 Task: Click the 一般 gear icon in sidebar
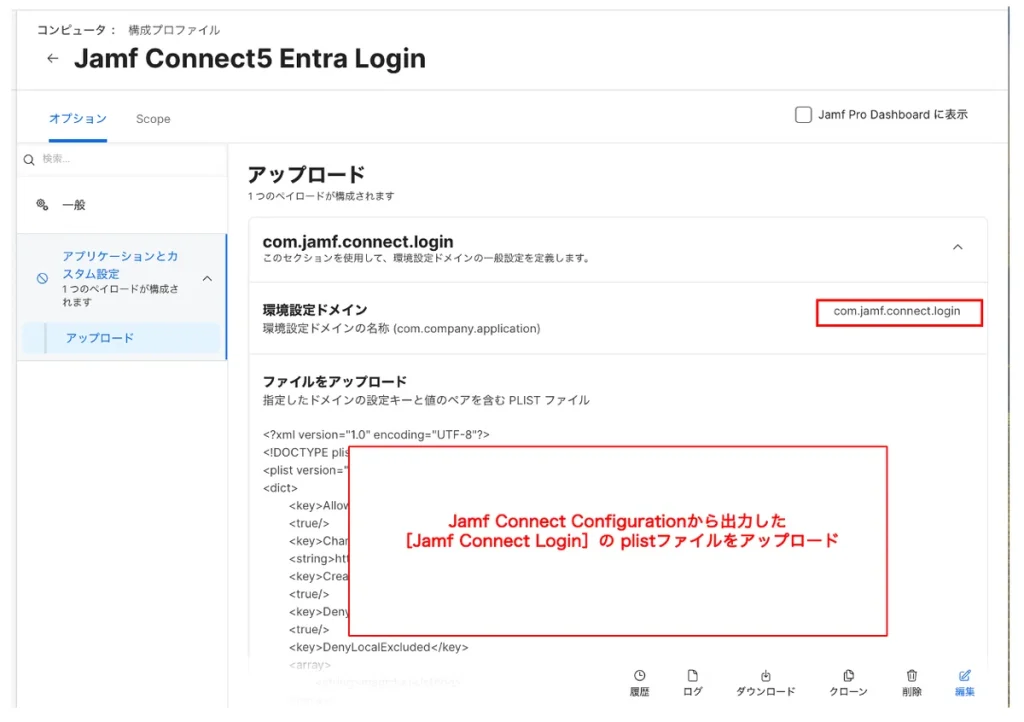[x=42, y=205]
